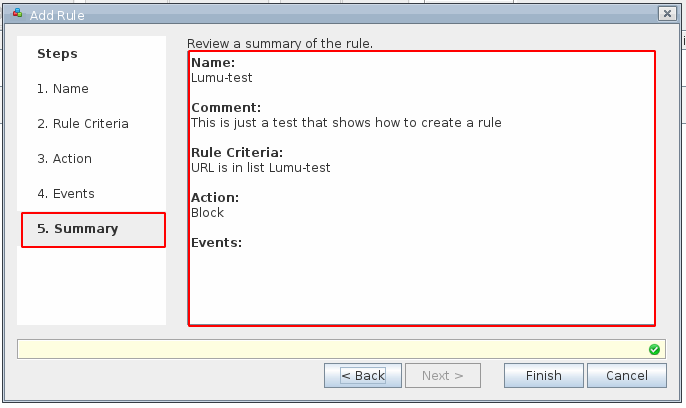
Task: Finish creating the rule
Action: [543, 376]
